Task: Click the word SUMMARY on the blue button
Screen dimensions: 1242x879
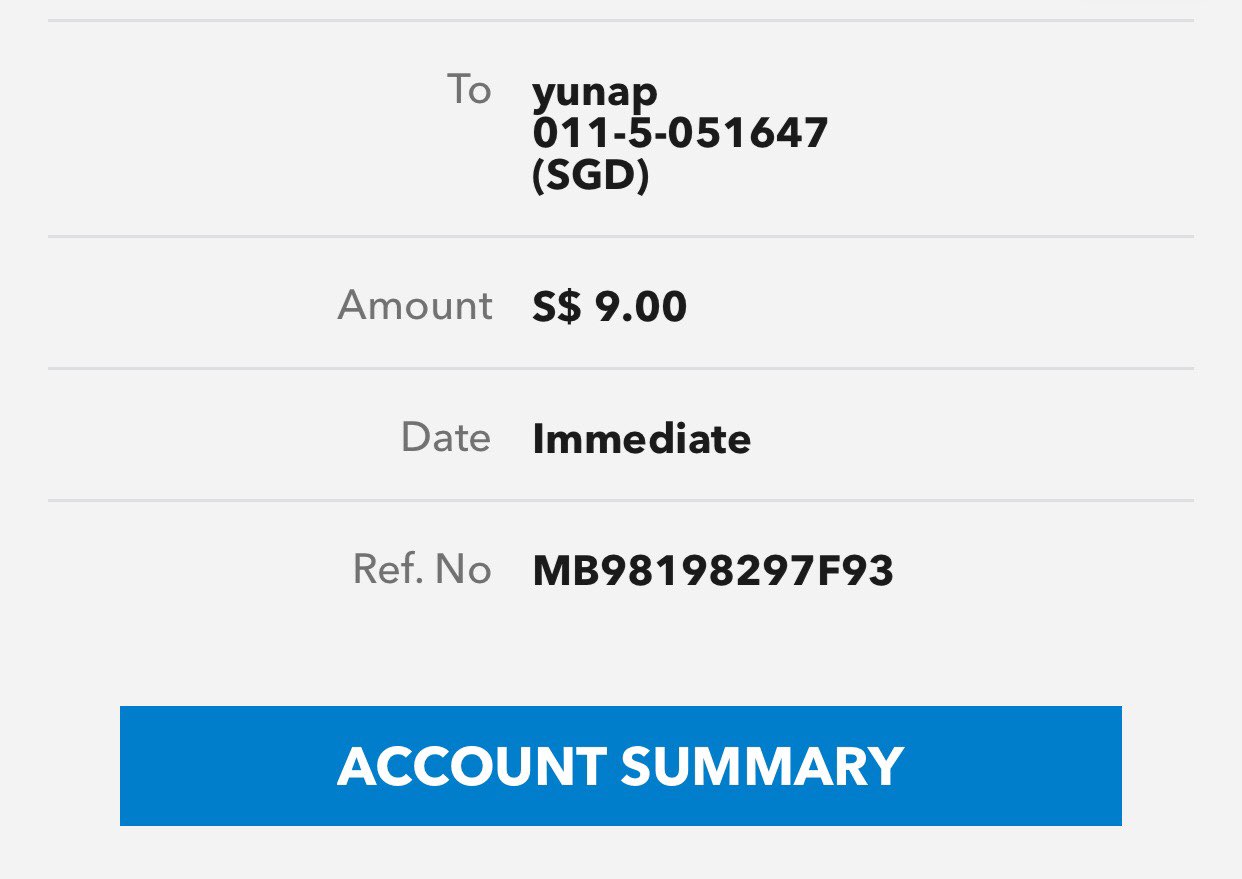Action: point(762,766)
